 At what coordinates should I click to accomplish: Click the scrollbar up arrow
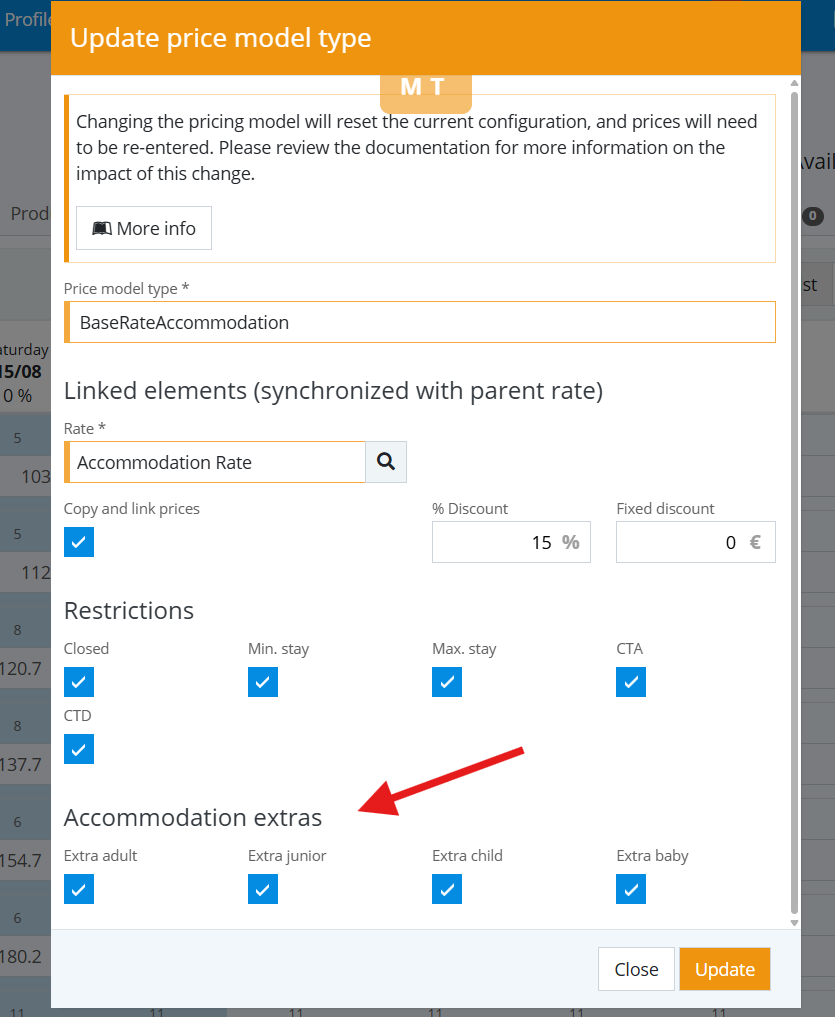(794, 83)
